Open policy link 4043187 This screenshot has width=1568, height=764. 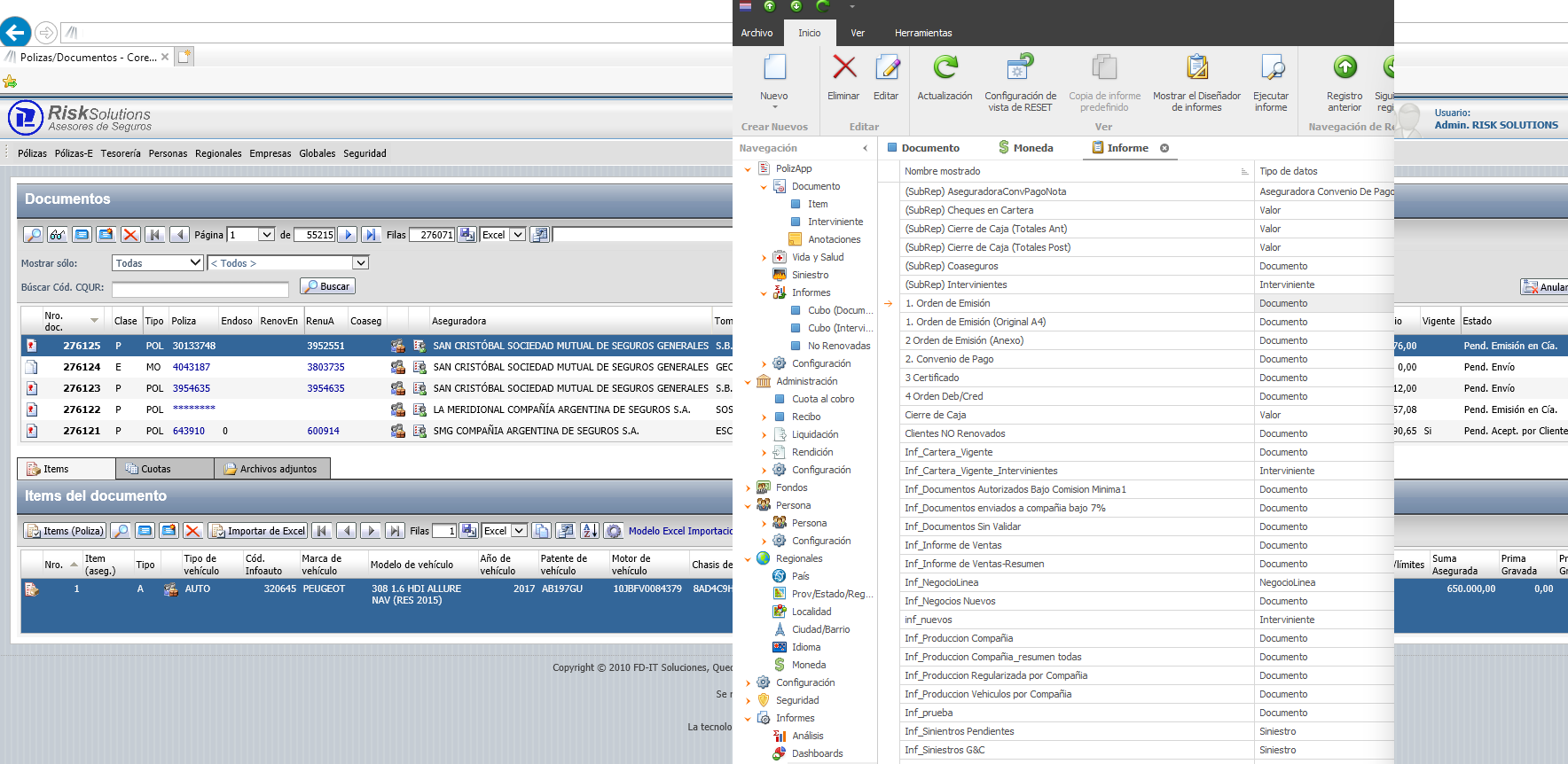coord(192,367)
